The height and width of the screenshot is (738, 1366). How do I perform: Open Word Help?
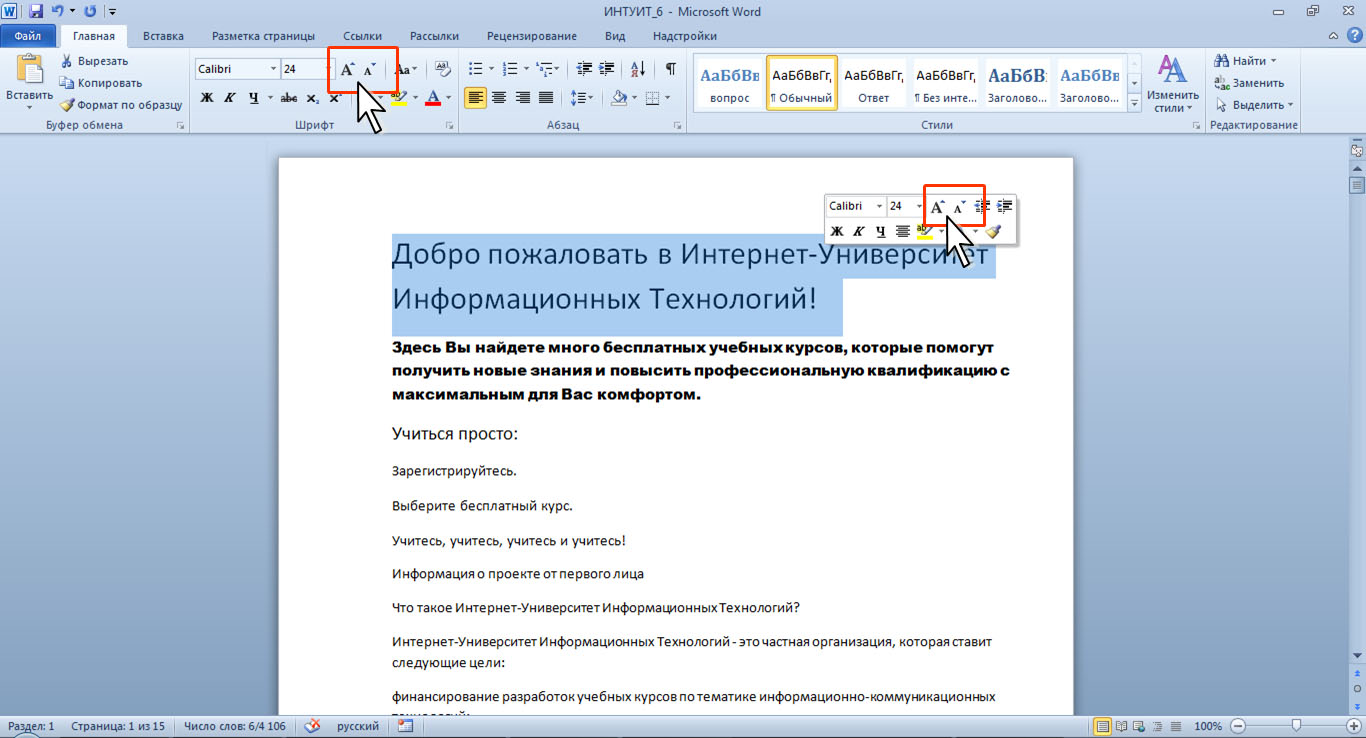pos(1354,36)
